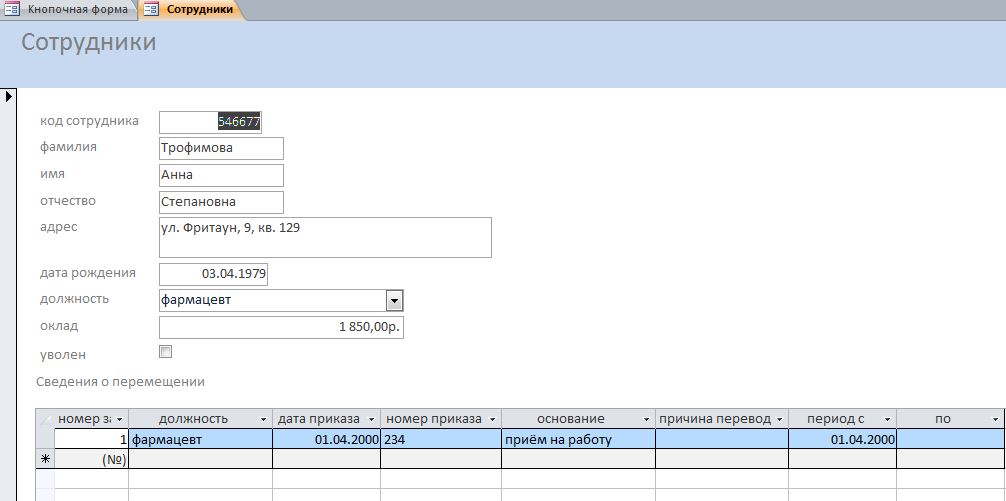This screenshot has width=1006, height=501.
Task: Click период с cell 01.04.2000
Action: [x=842, y=439]
